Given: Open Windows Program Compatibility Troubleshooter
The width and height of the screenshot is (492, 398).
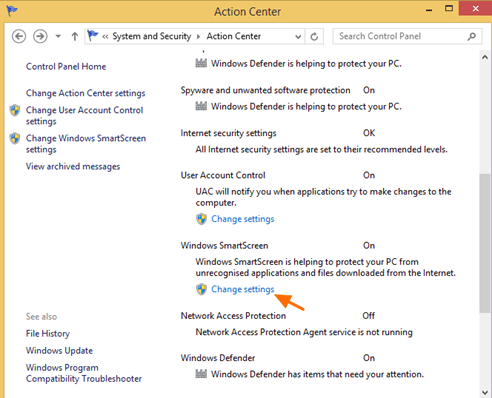Looking at the screenshot, I should (84, 373).
